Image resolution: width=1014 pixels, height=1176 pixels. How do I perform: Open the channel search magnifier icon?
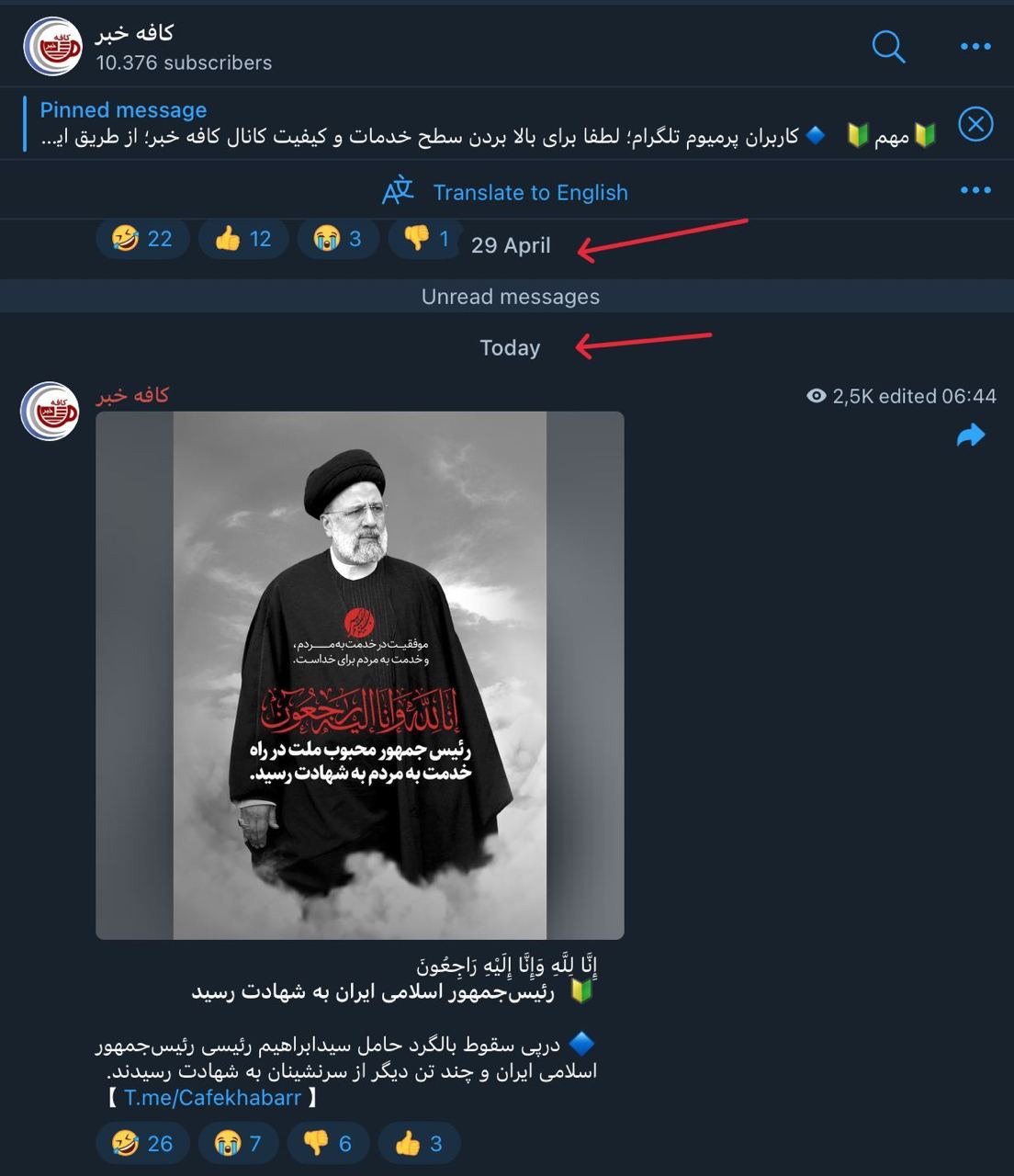pyautogui.click(x=888, y=46)
